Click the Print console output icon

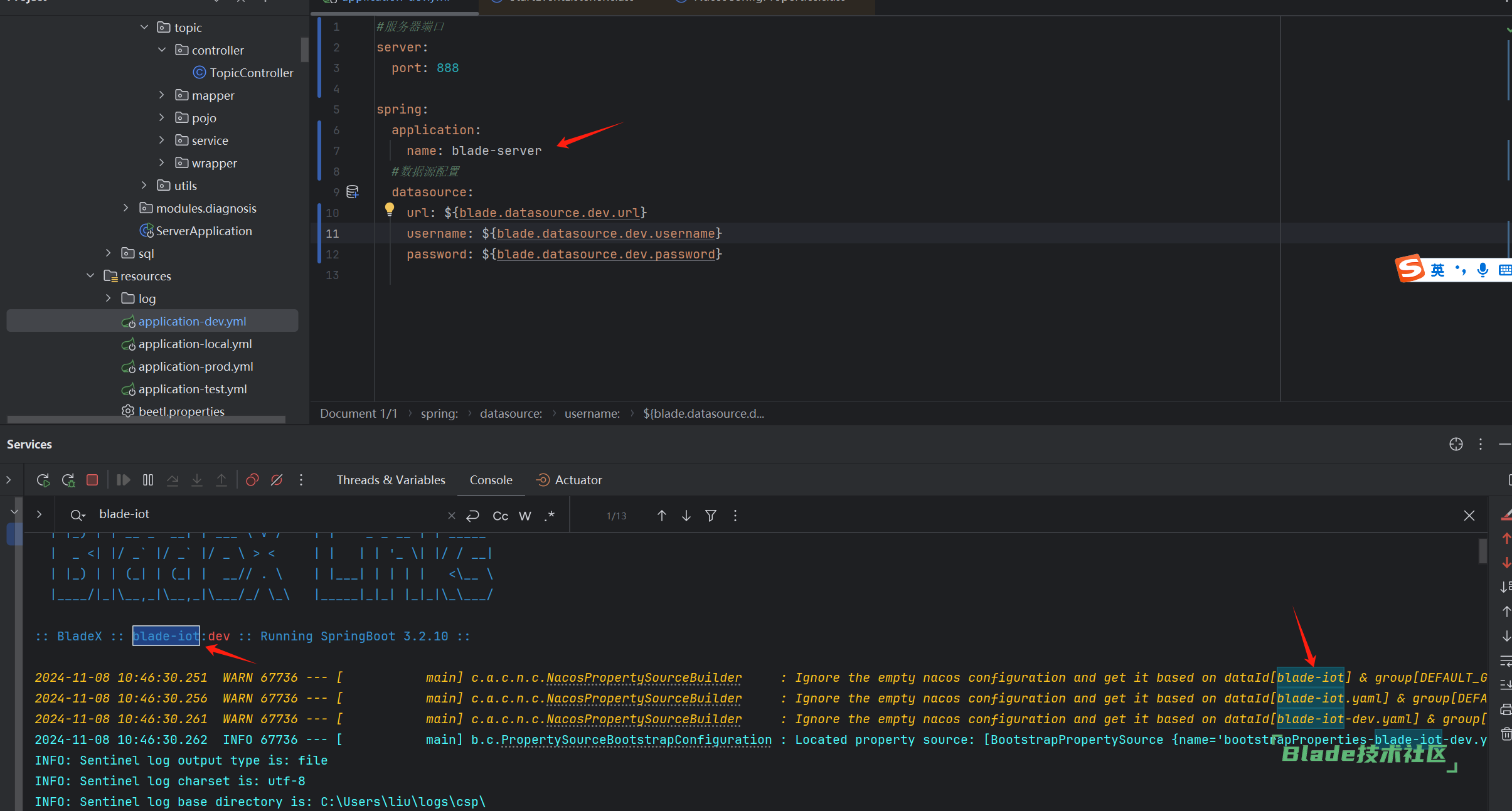(x=1506, y=710)
